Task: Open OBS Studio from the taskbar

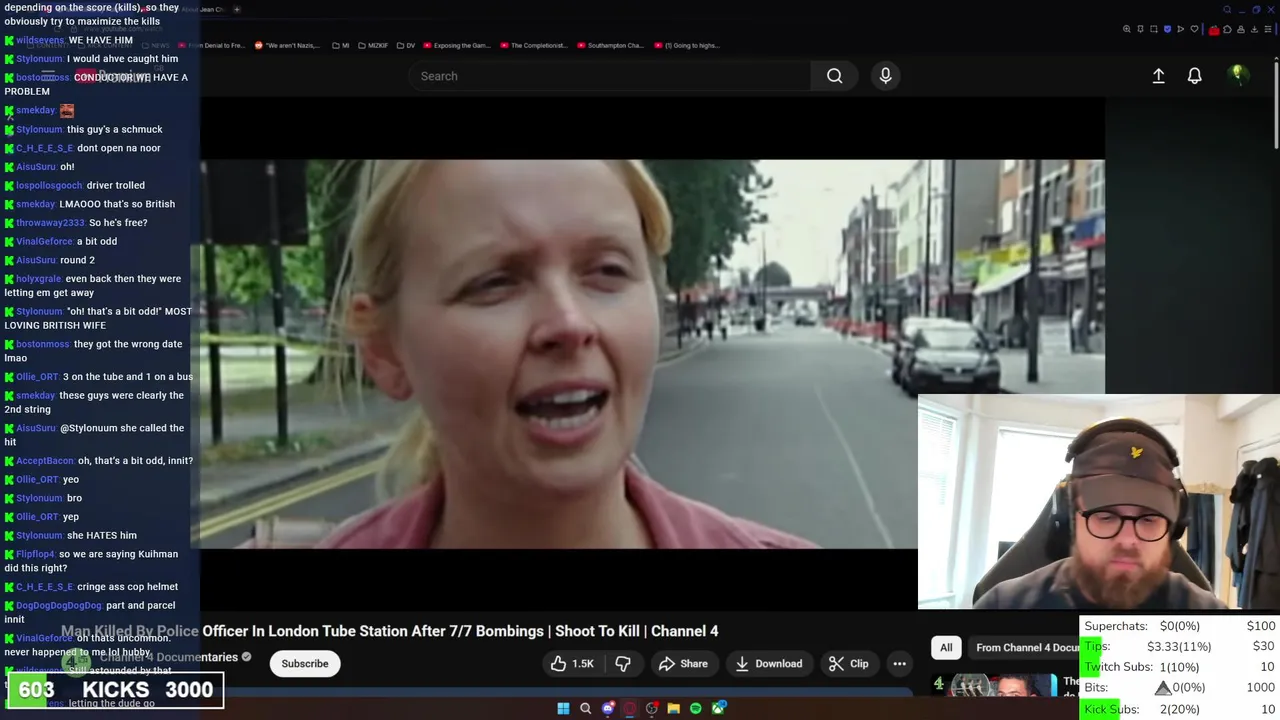Action: point(652,708)
